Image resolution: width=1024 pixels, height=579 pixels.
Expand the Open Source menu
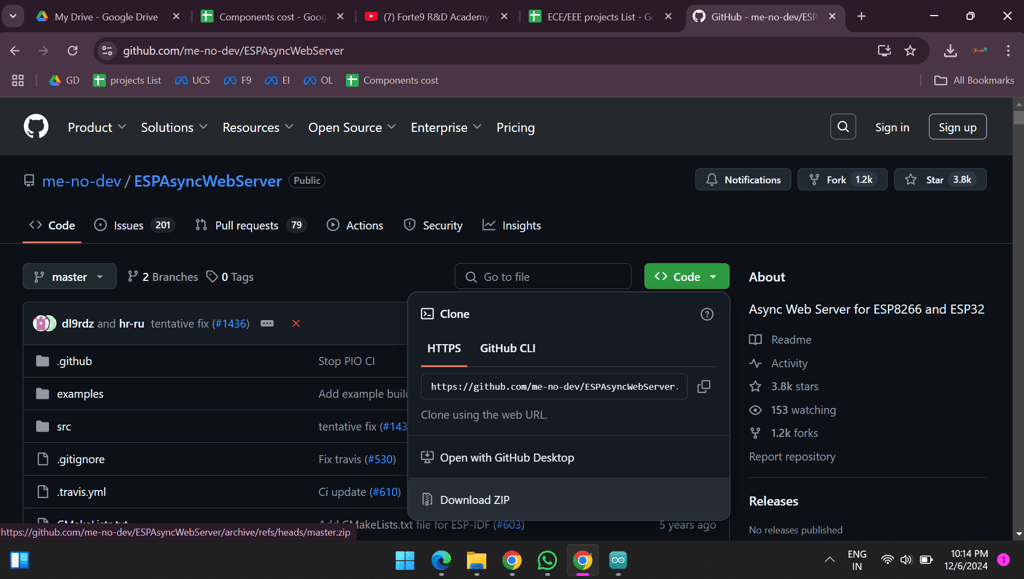coord(351,127)
